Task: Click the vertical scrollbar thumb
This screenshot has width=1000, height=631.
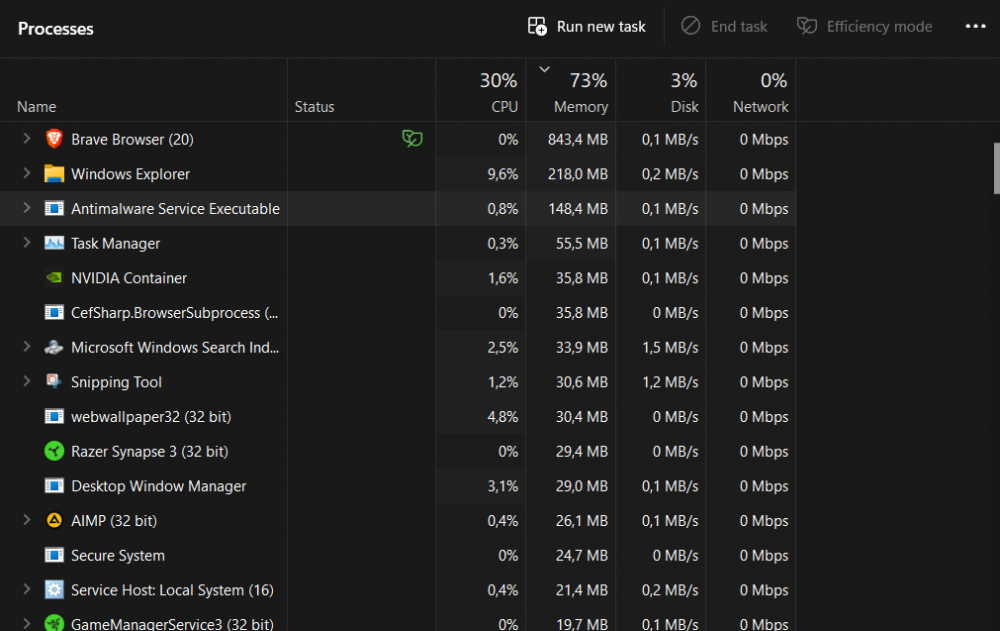Action: tap(997, 168)
